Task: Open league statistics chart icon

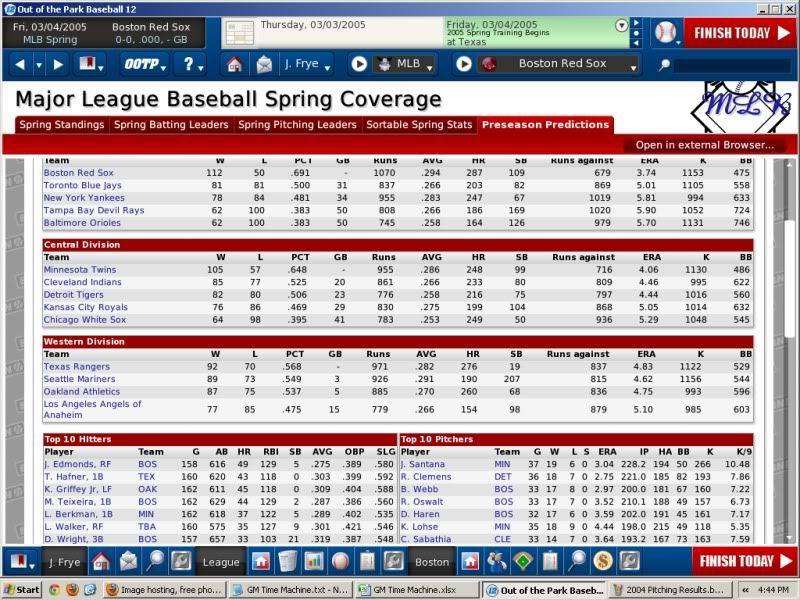Action: point(315,563)
